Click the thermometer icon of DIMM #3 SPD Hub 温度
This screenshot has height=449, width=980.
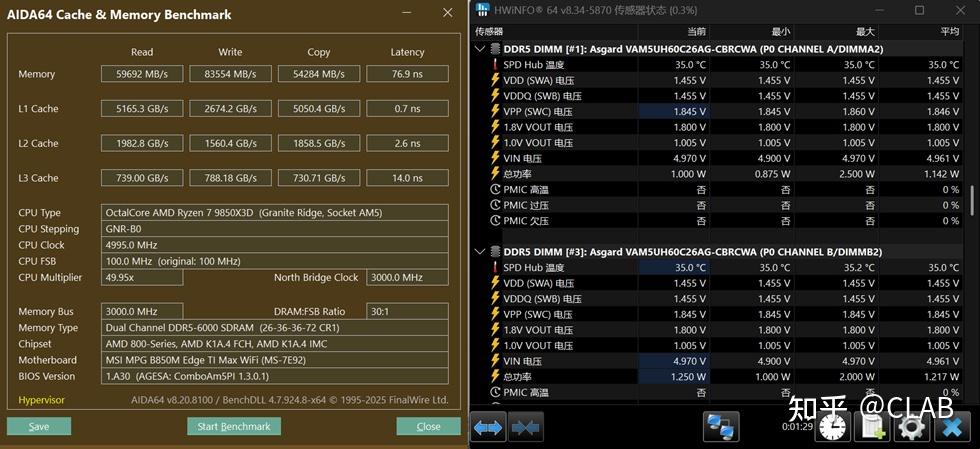point(495,268)
